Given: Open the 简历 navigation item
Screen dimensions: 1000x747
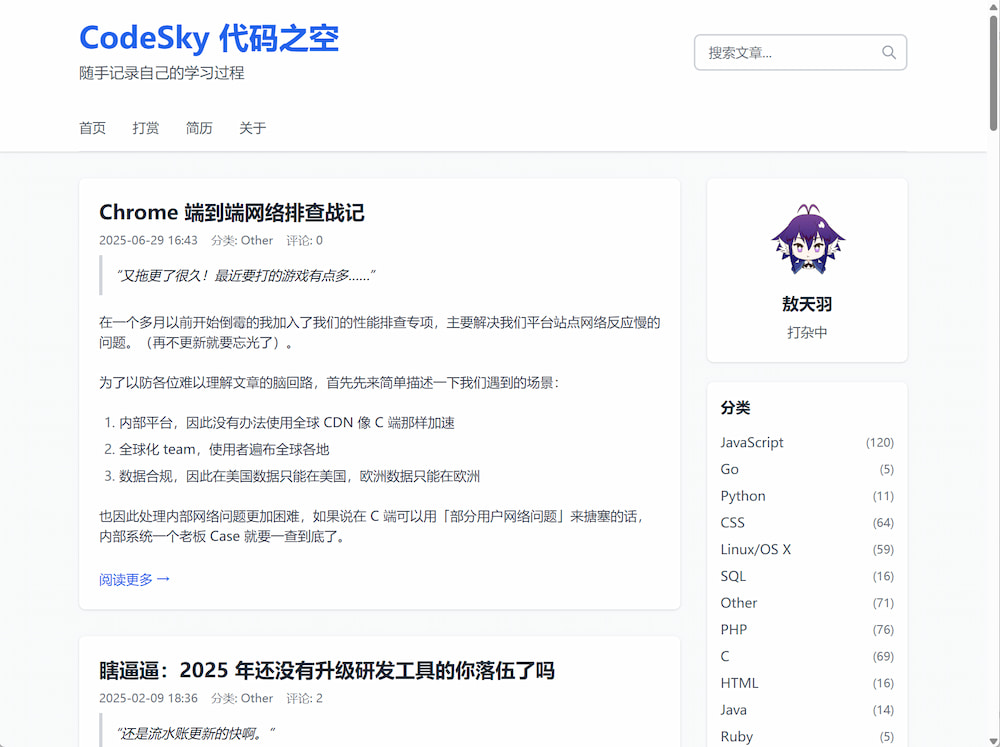Looking at the screenshot, I should pyautogui.click(x=198, y=128).
